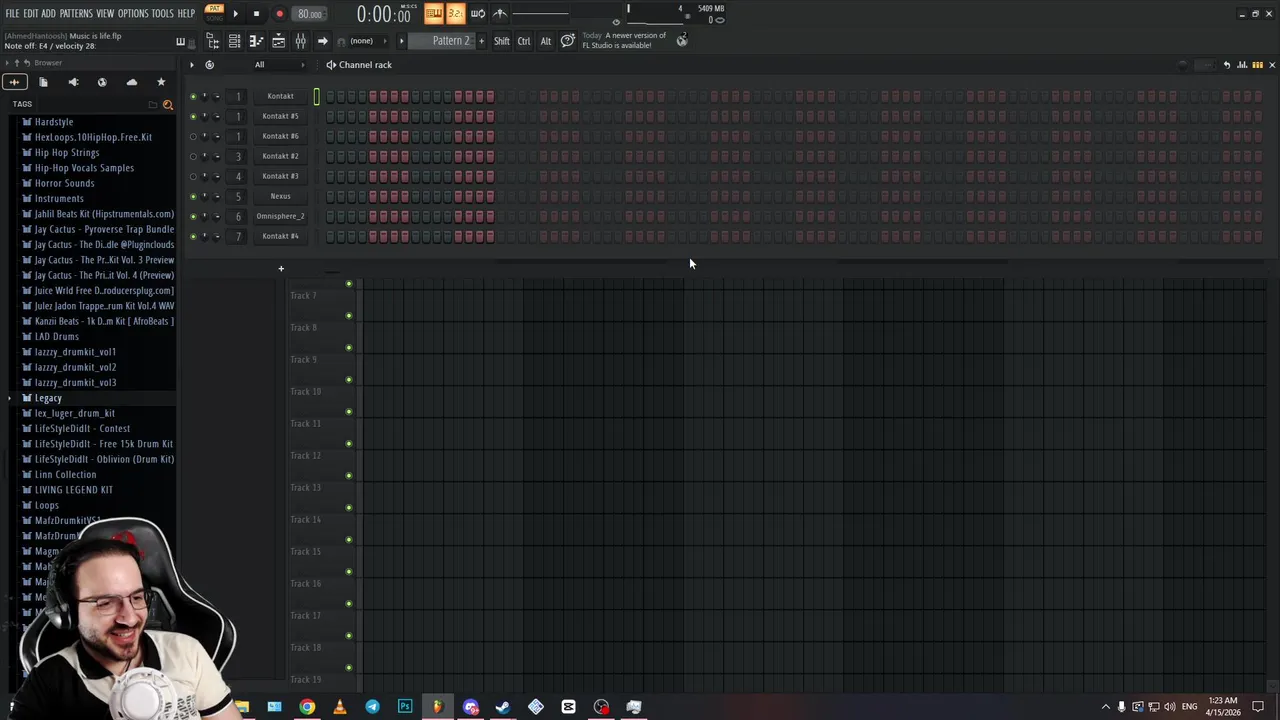Click the Channel rack speaker icon
1280x720 pixels.
[331, 65]
